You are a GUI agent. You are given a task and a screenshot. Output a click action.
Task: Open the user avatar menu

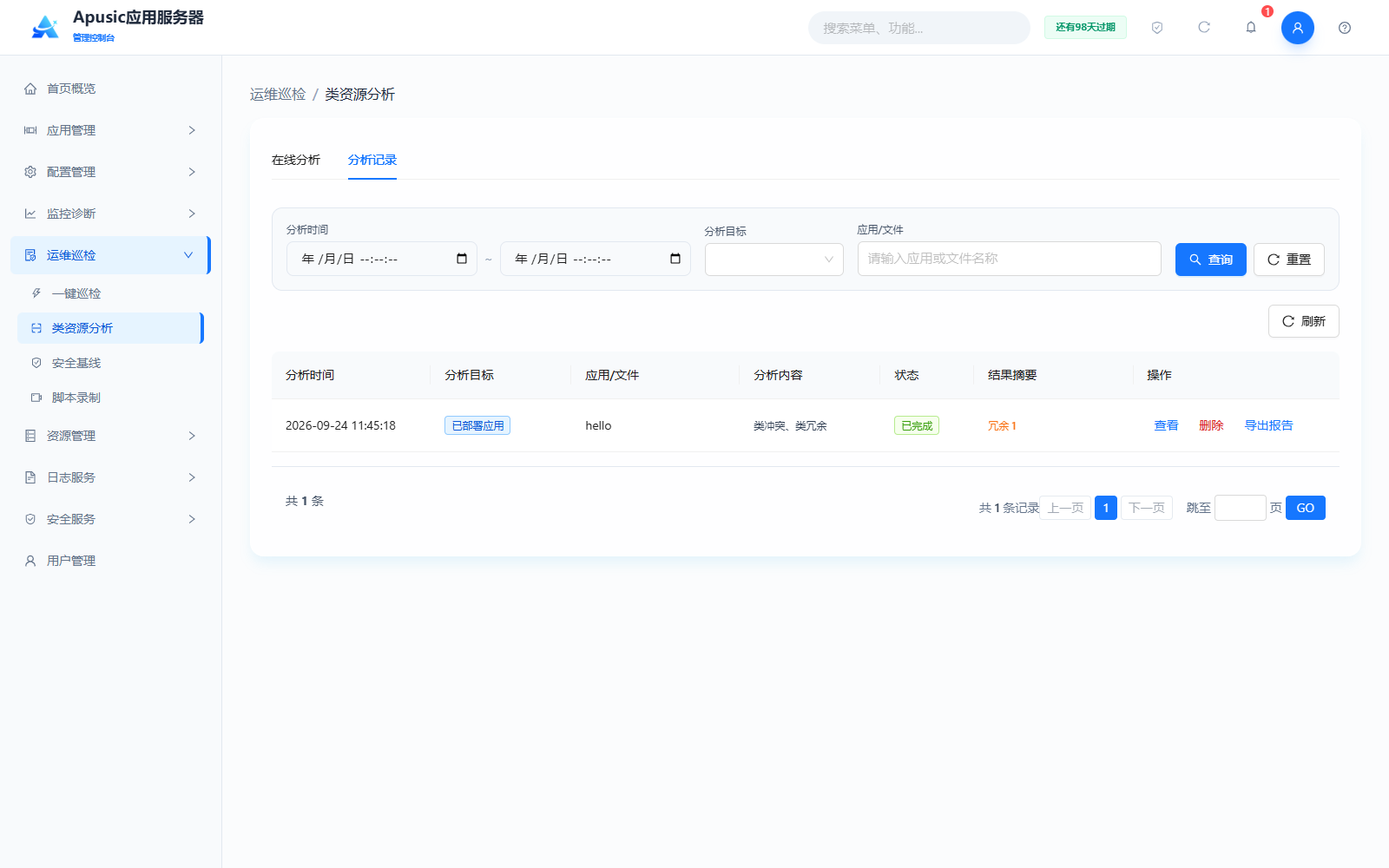[x=1298, y=28]
